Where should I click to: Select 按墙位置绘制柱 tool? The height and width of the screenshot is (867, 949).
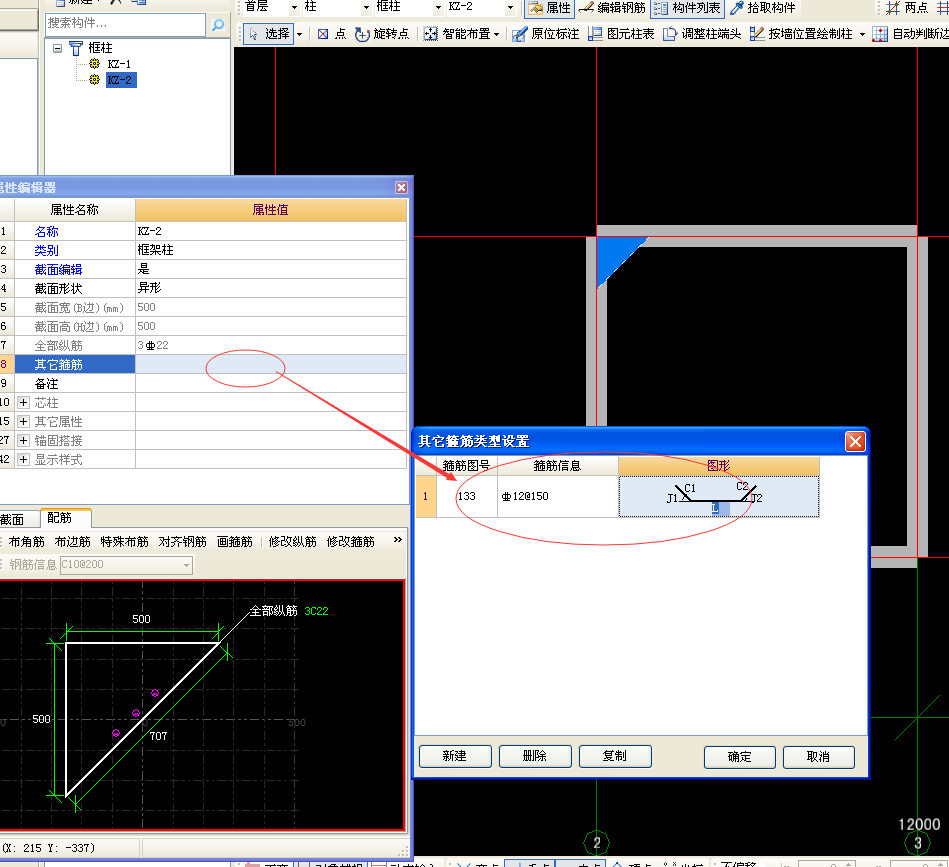tap(801, 34)
